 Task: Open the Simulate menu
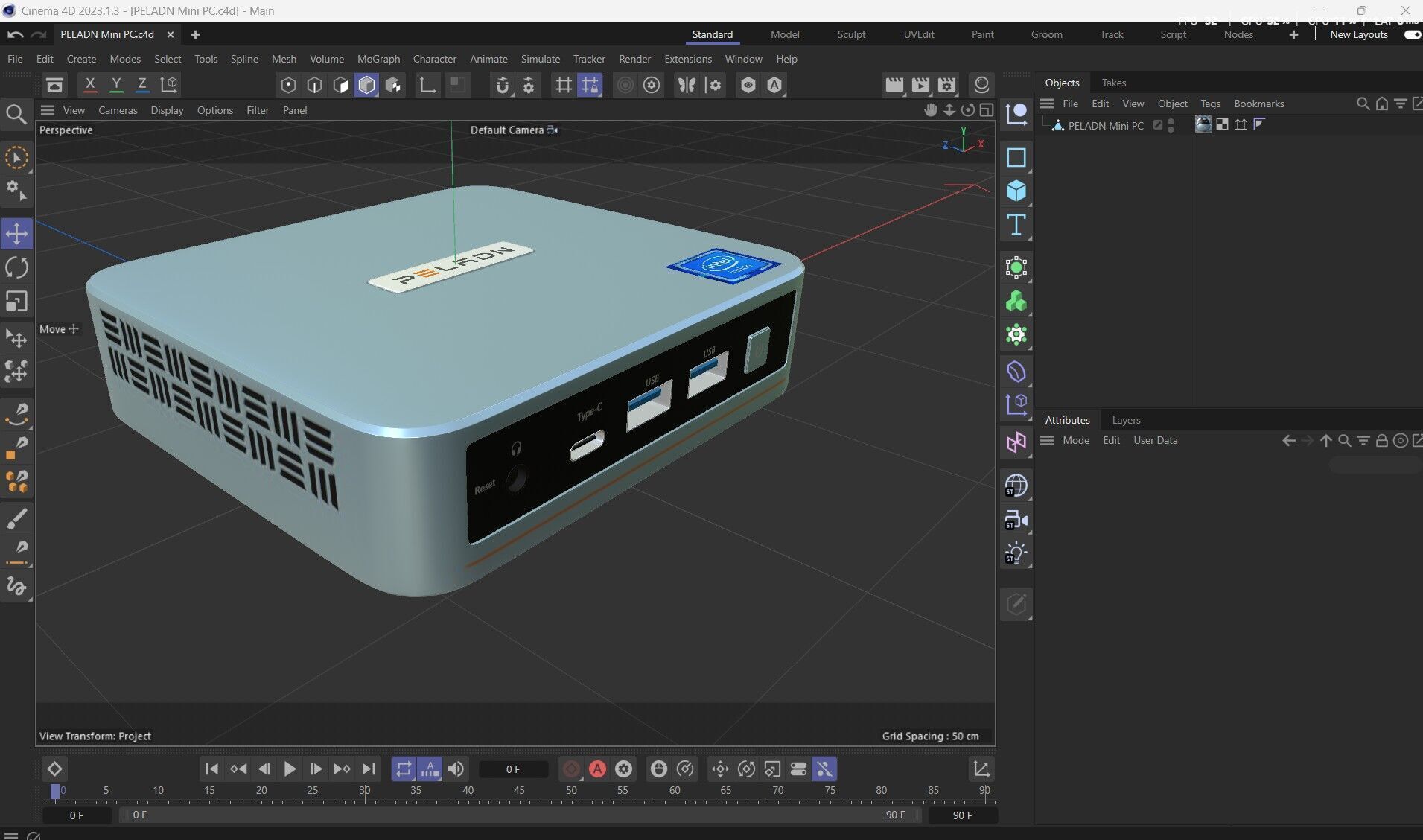[540, 59]
